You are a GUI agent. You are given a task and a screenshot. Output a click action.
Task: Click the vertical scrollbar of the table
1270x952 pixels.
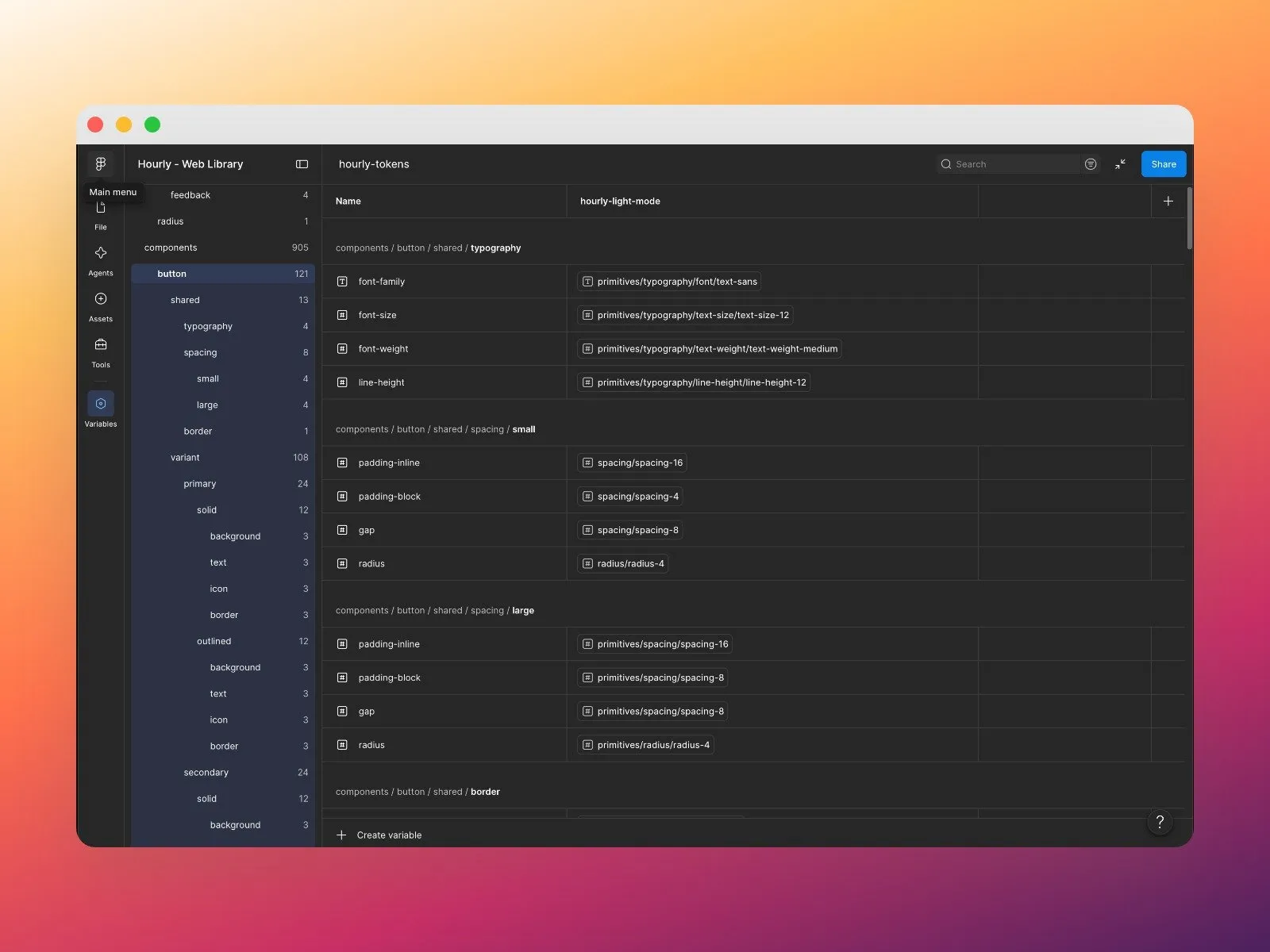(x=1189, y=218)
